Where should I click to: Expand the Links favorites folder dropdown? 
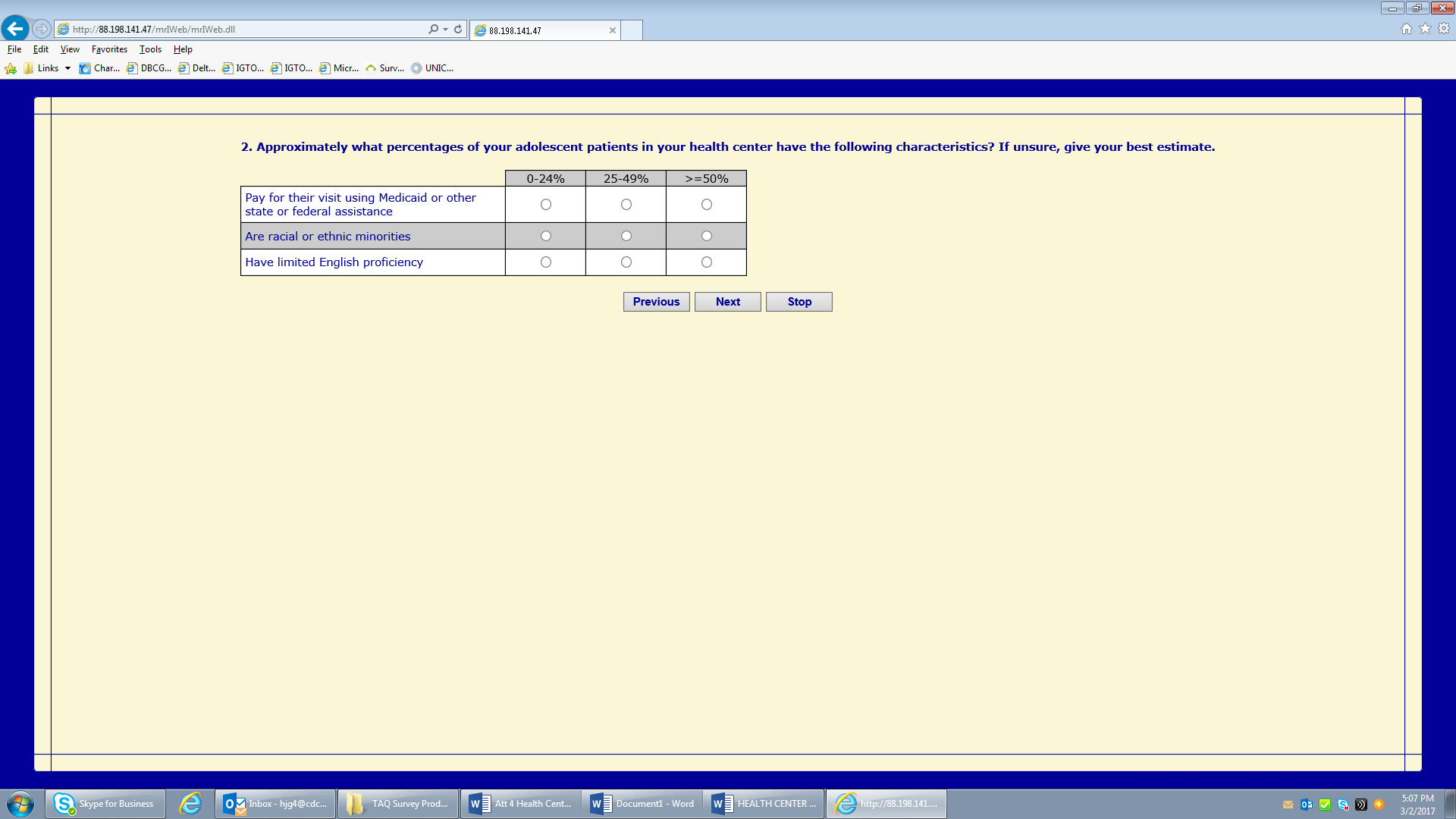(x=67, y=68)
